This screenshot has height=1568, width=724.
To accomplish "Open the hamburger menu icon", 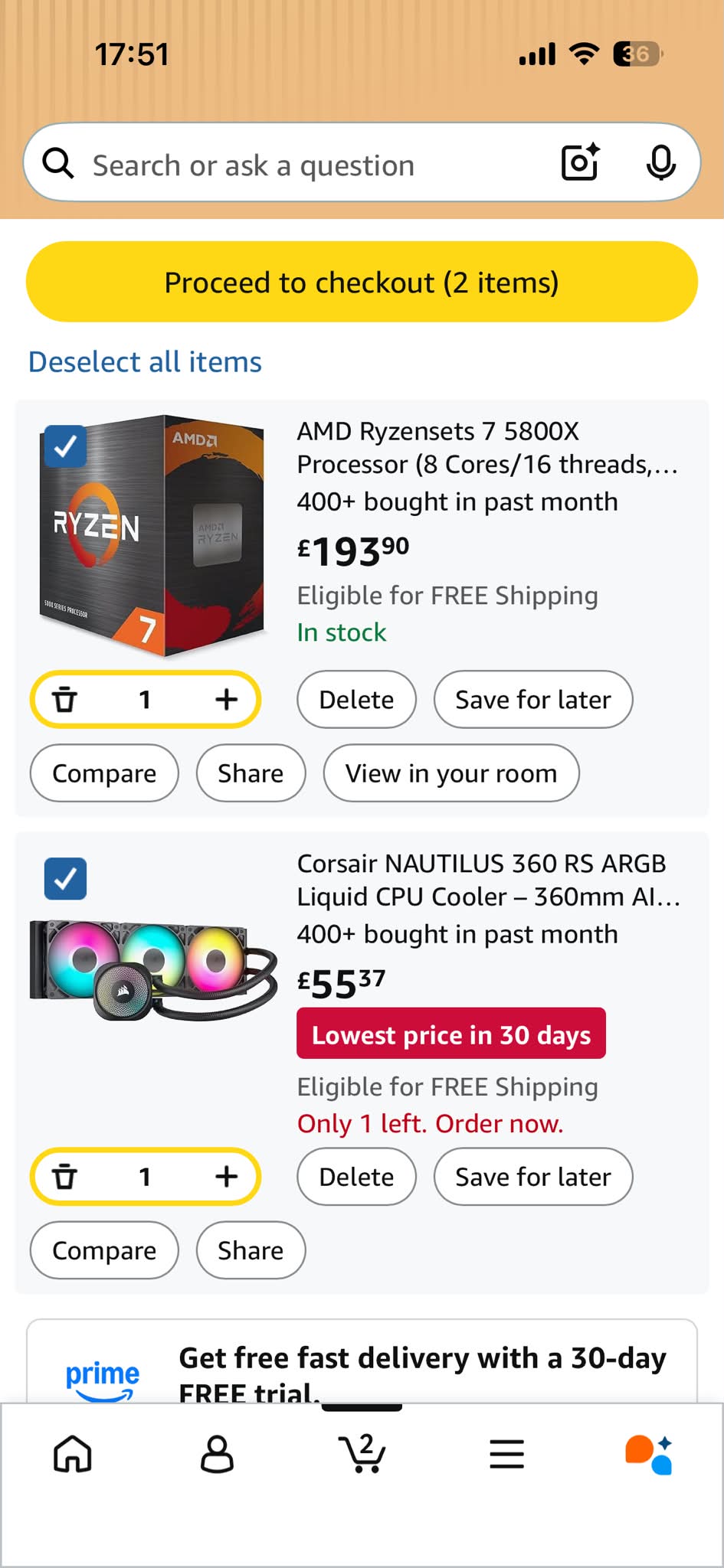I will click(x=506, y=1453).
